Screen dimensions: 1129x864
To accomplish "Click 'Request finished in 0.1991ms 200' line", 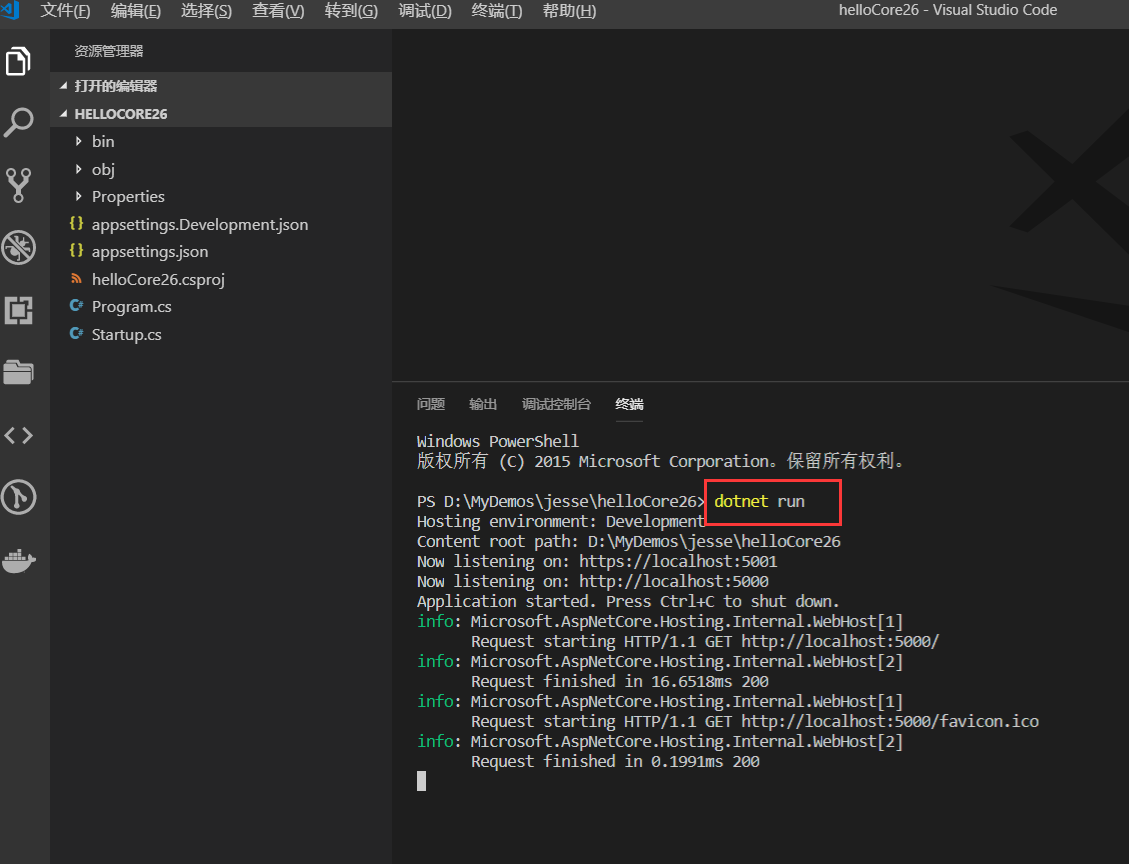I will click(x=615, y=761).
